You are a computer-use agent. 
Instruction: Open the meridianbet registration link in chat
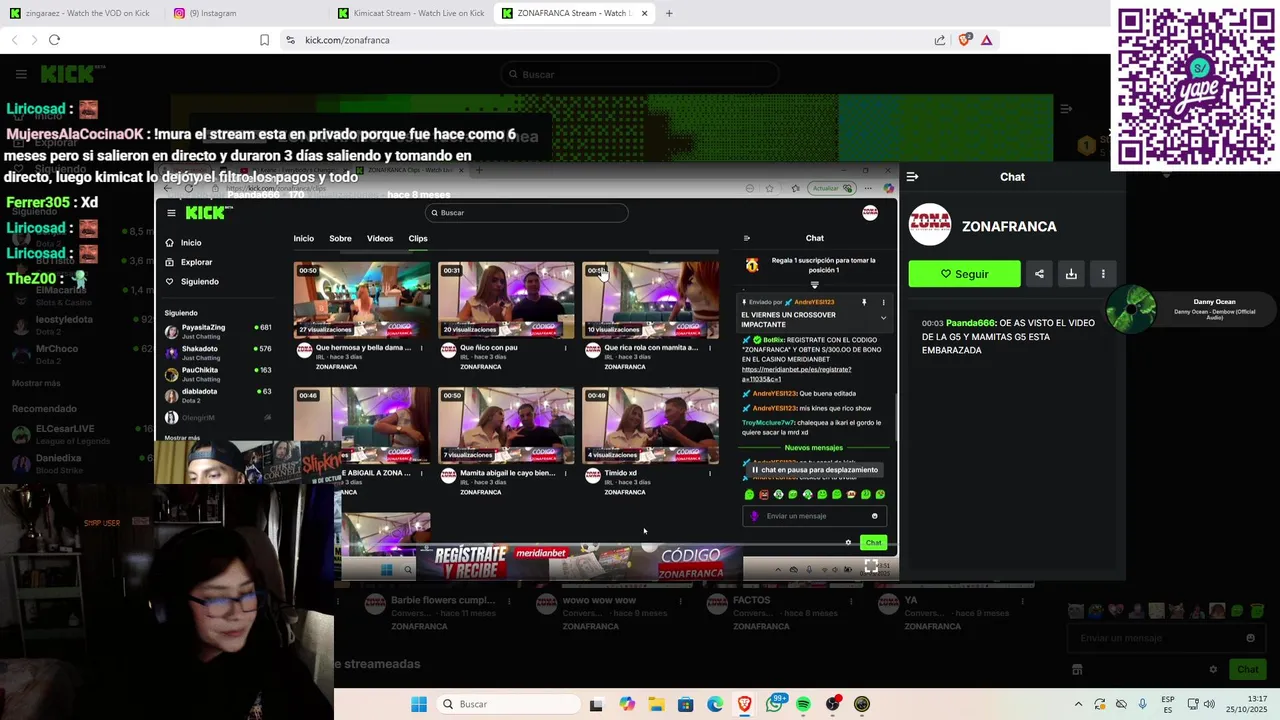(796, 373)
